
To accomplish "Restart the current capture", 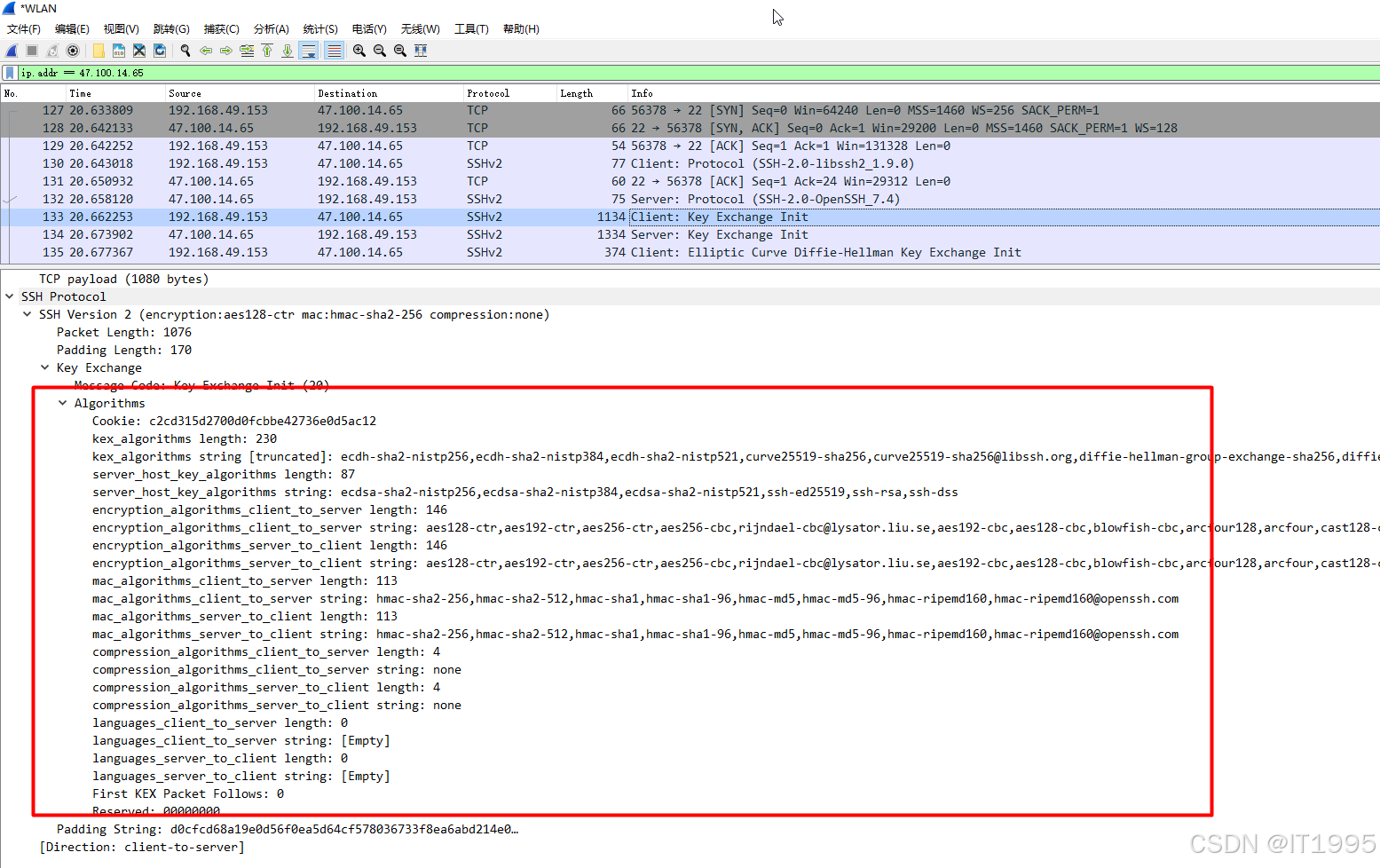I will (51, 51).
